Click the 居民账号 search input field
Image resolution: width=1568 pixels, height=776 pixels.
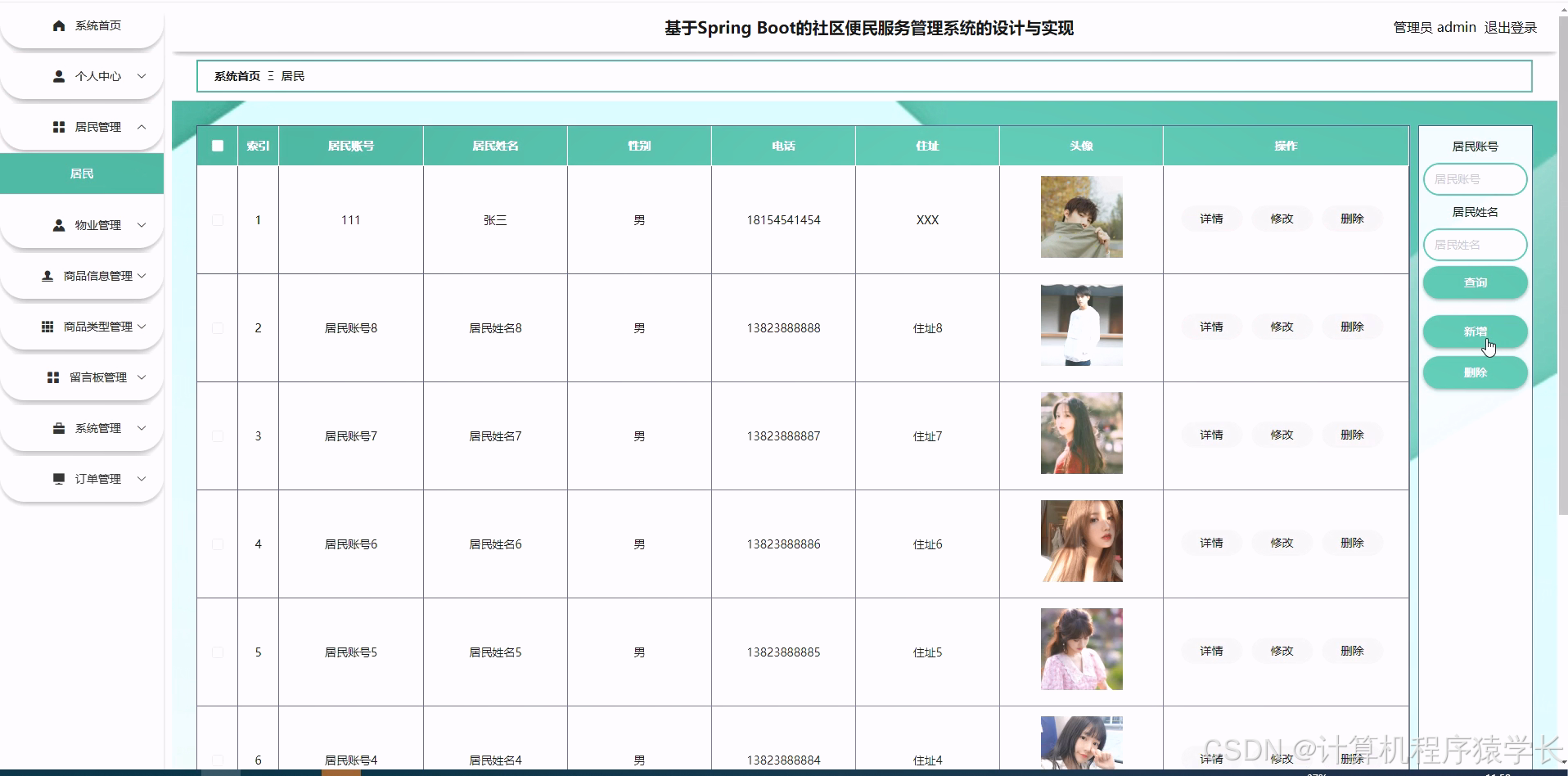coord(1475,179)
